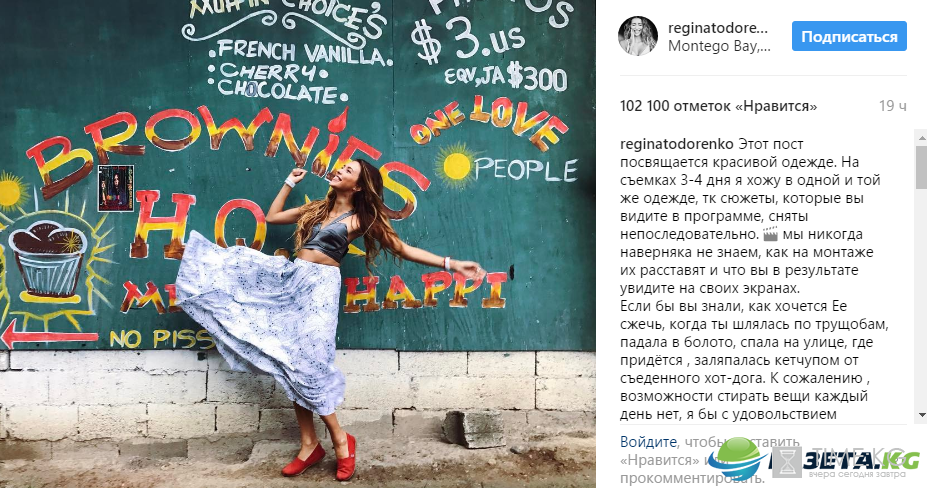This screenshot has width=927, height=488.
Task: Click the Войти login link
Action: click(x=649, y=442)
